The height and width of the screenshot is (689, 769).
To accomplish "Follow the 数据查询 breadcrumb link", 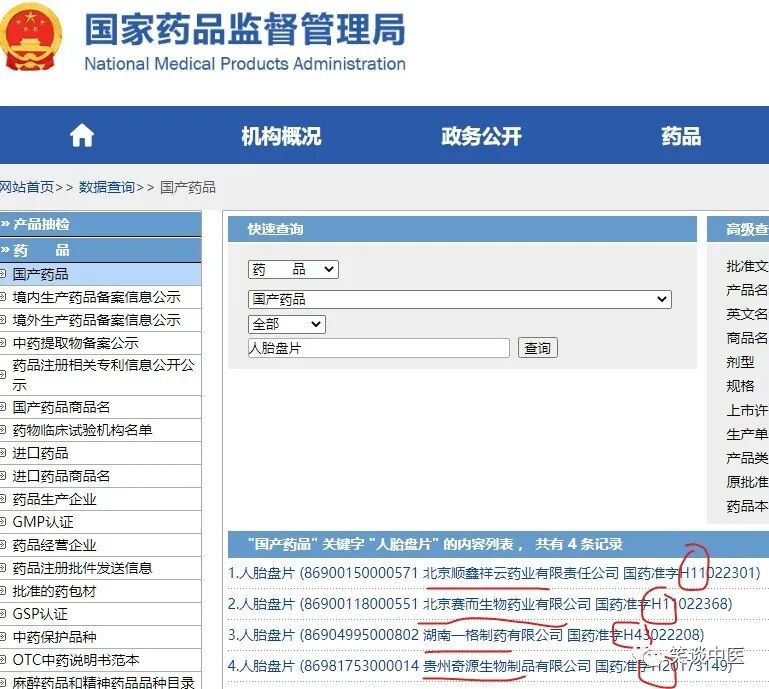I will [106, 187].
